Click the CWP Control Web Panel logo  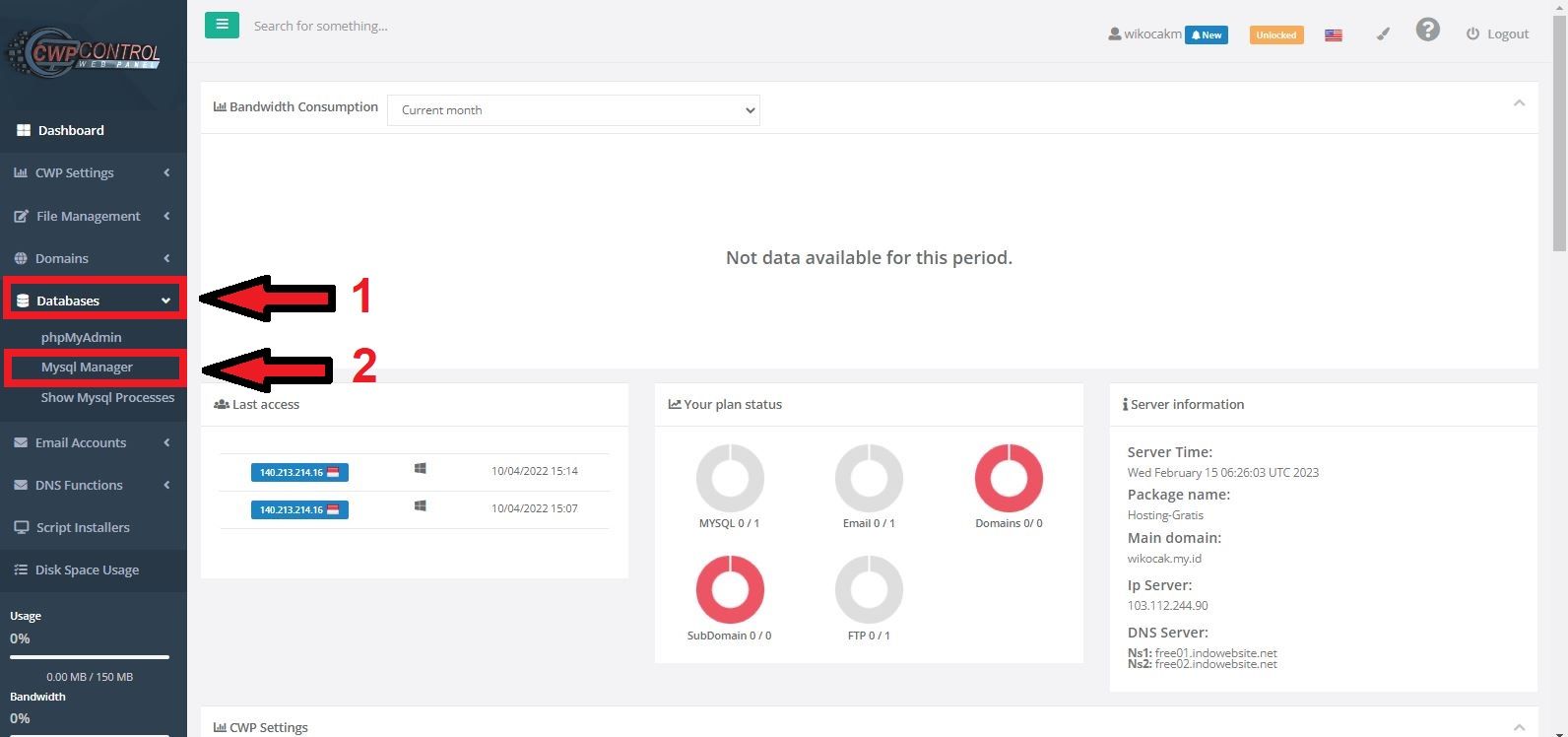83,53
